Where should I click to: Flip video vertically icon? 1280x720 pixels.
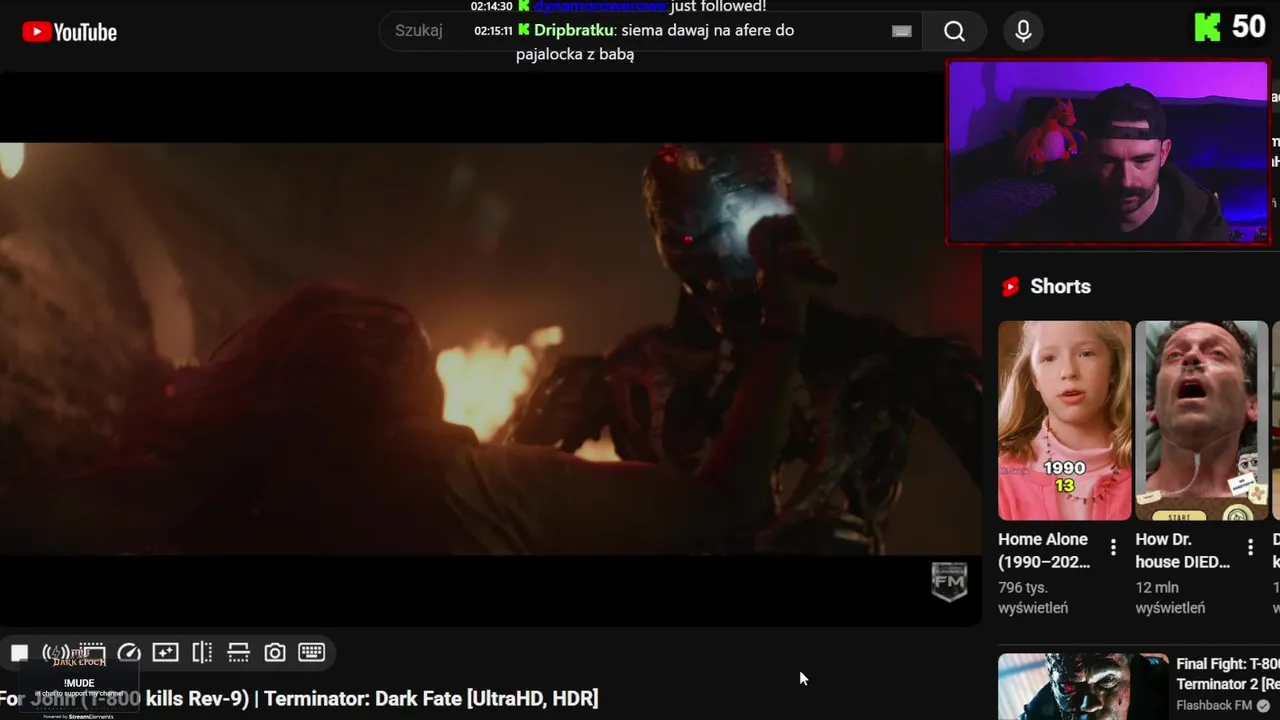238,653
